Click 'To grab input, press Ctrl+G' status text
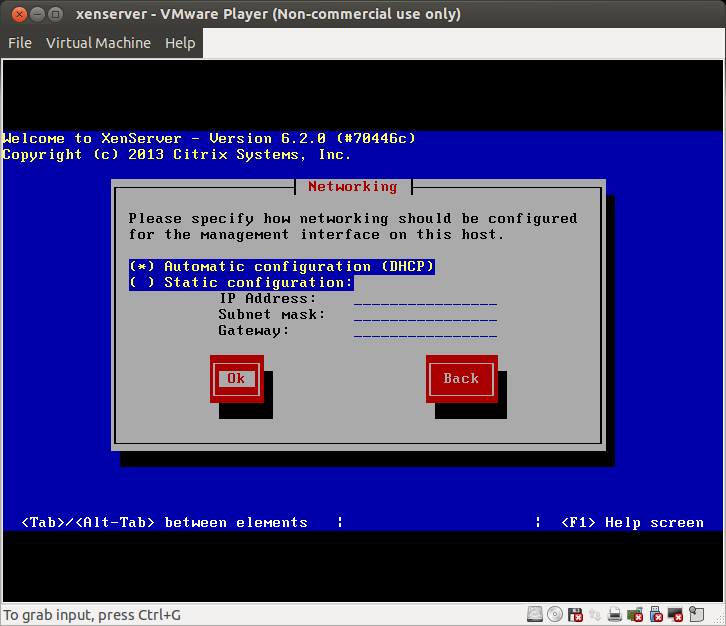 click(x=92, y=615)
